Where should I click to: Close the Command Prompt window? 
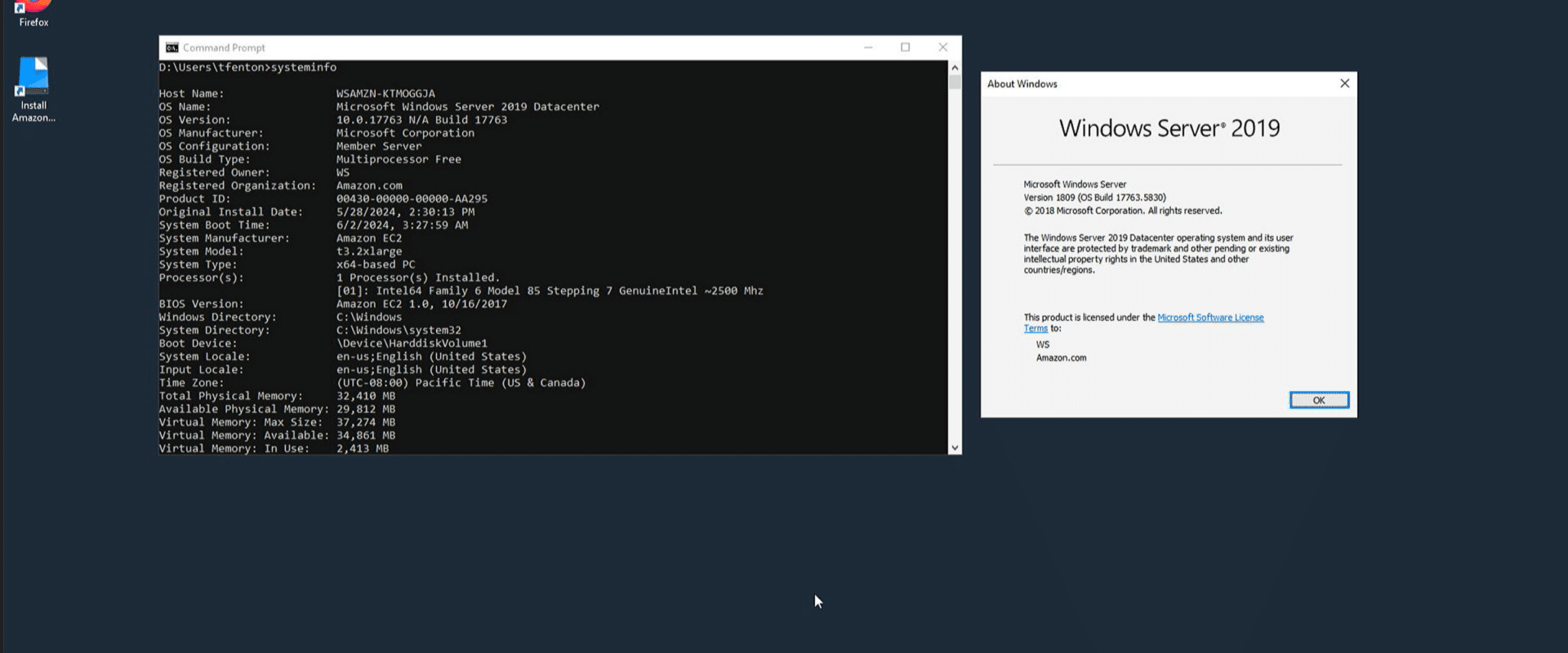pyautogui.click(x=942, y=47)
